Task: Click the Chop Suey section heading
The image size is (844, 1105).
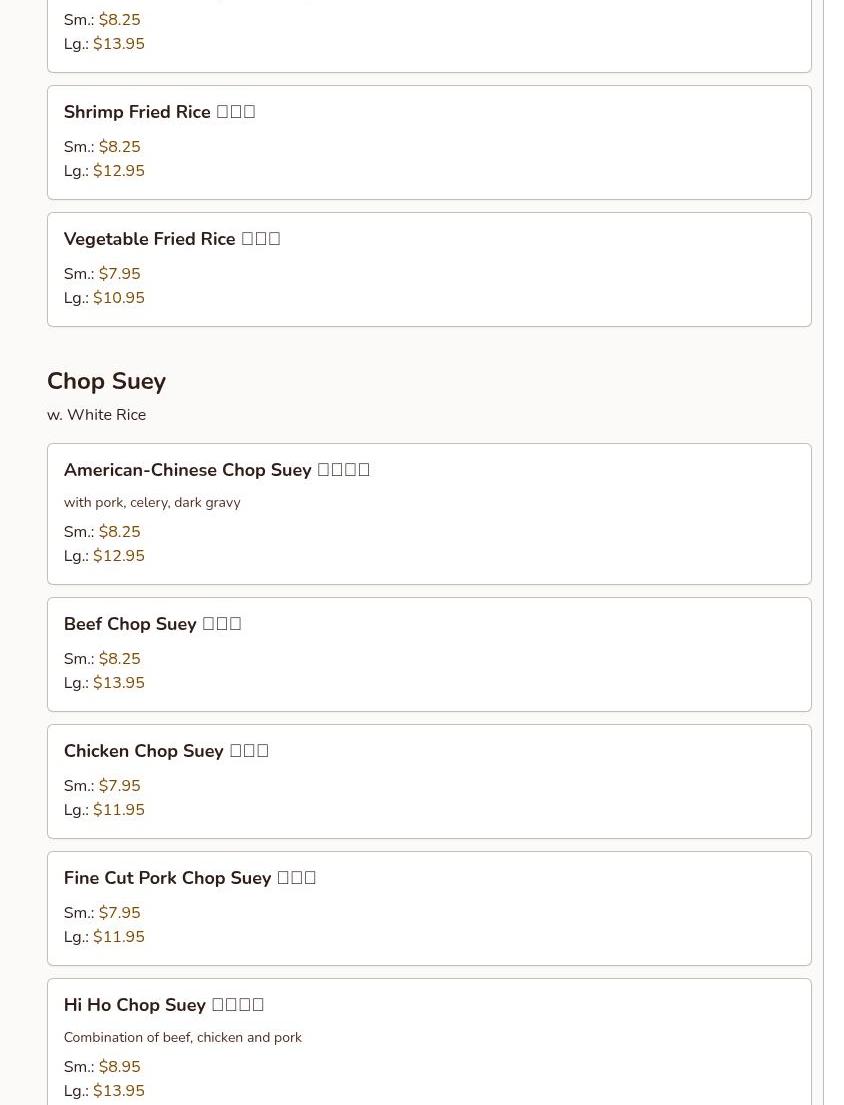Action: [x=106, y=381]
